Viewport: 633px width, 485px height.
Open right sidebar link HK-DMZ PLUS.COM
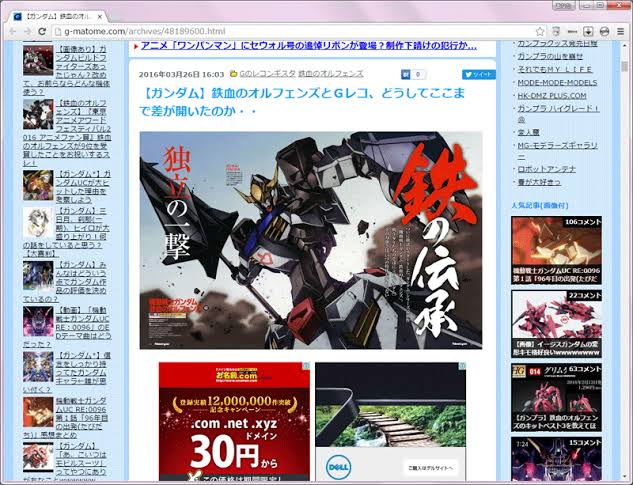point(552,96)
